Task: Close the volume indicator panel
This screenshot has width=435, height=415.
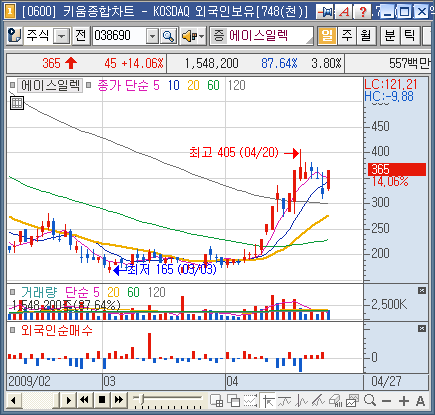Action: click(x=422, y=291)
